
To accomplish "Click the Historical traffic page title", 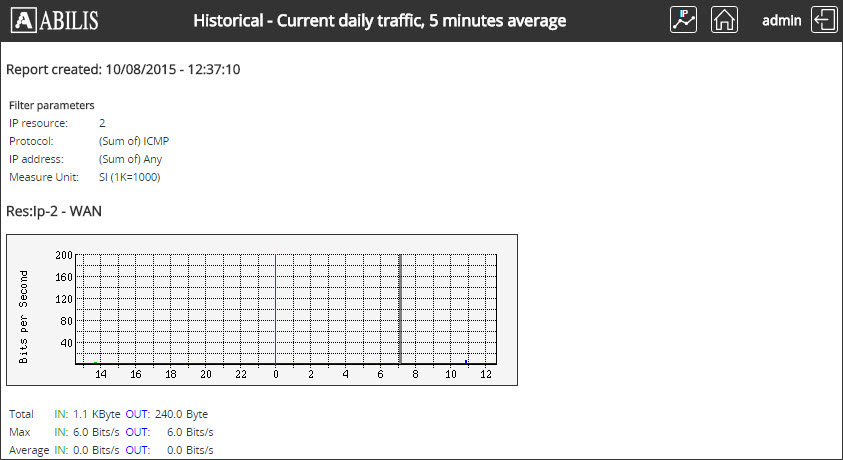I will coord(379,21).
